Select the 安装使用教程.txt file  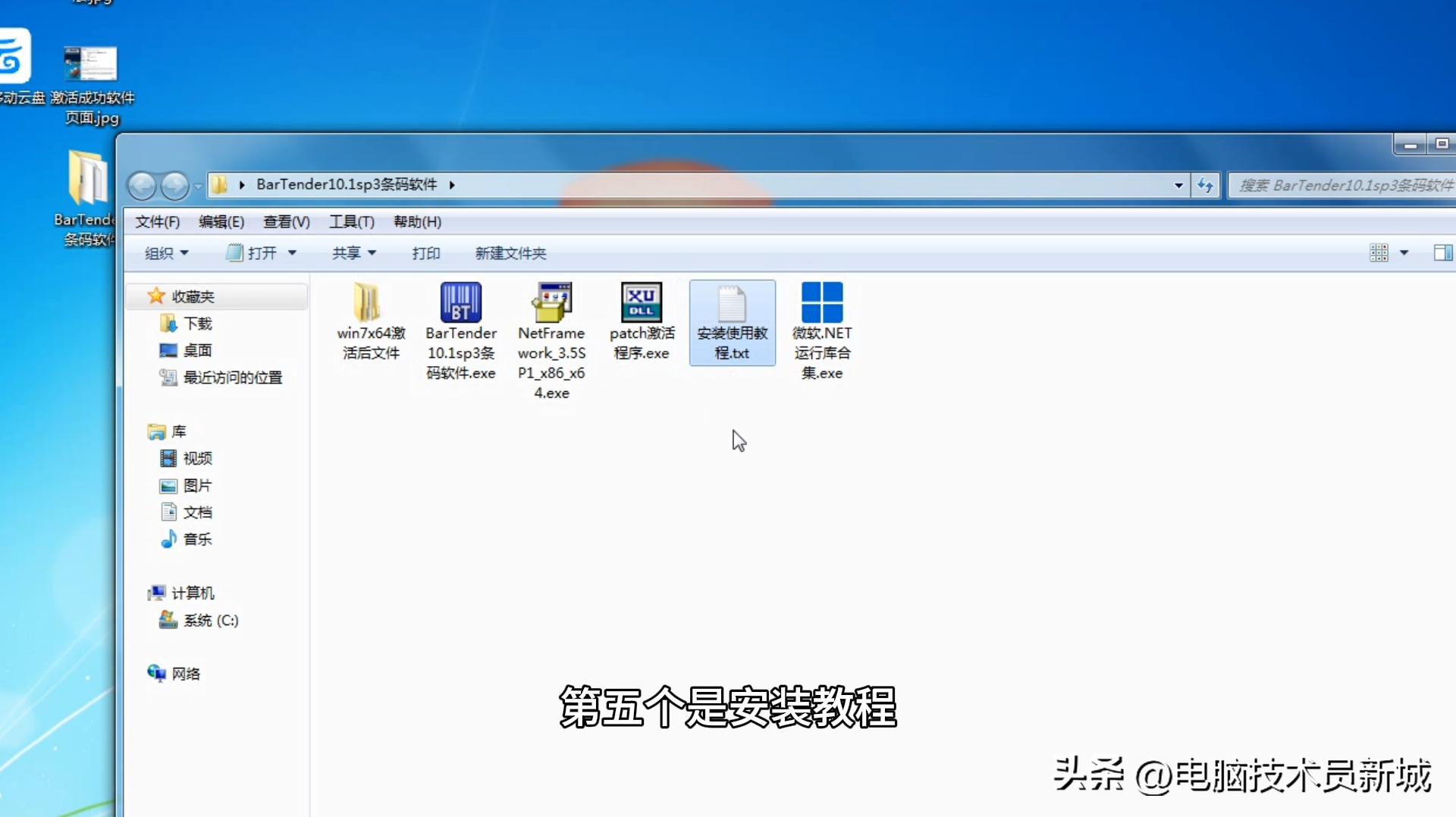click(x=732, y=322)
